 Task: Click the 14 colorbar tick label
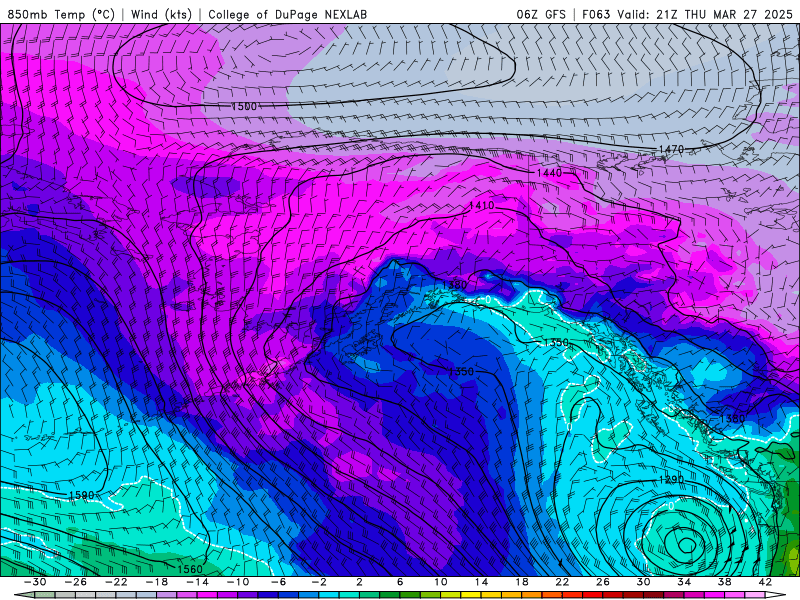coord(481,582)
